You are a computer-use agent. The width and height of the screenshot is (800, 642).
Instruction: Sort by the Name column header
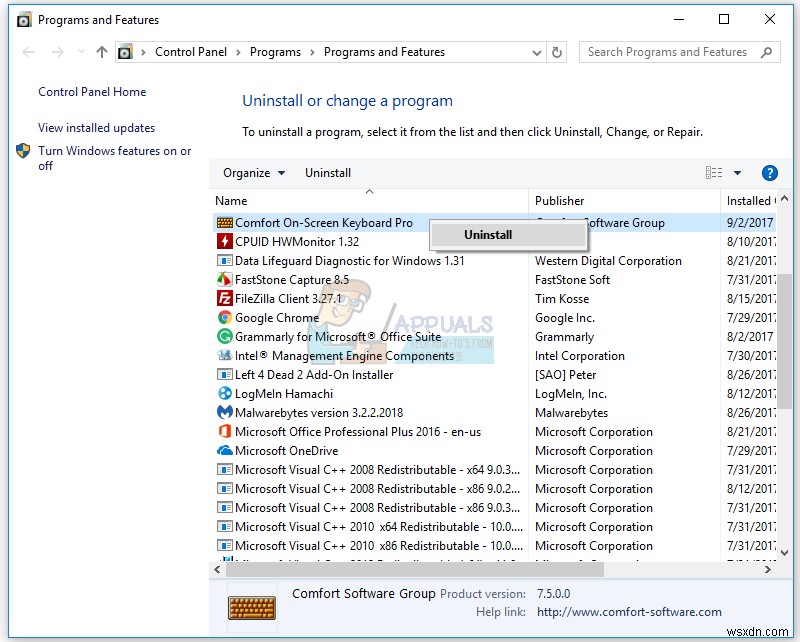(x=369, y=201)
